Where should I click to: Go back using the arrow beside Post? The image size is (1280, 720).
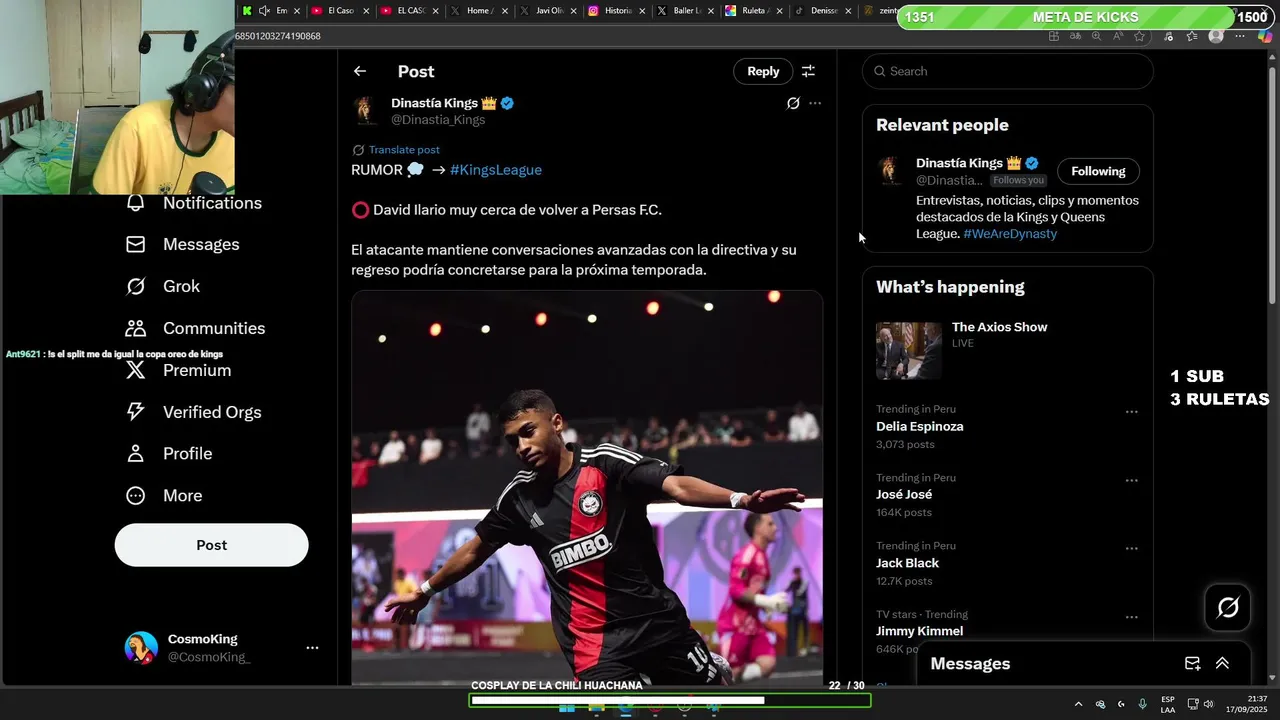click(x=360, y=71)
